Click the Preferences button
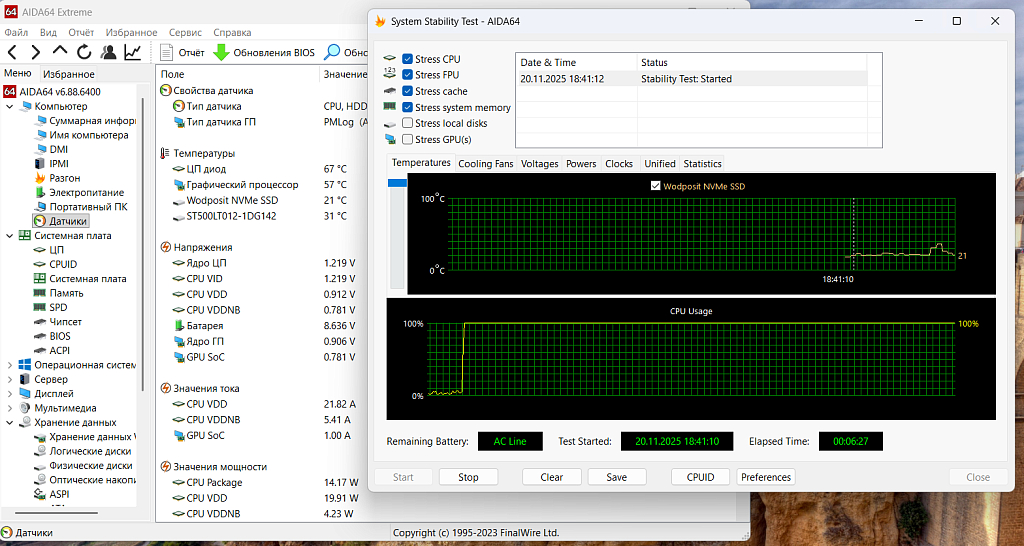The height and width of the screenshot is (546, 1024). [766, 477]
